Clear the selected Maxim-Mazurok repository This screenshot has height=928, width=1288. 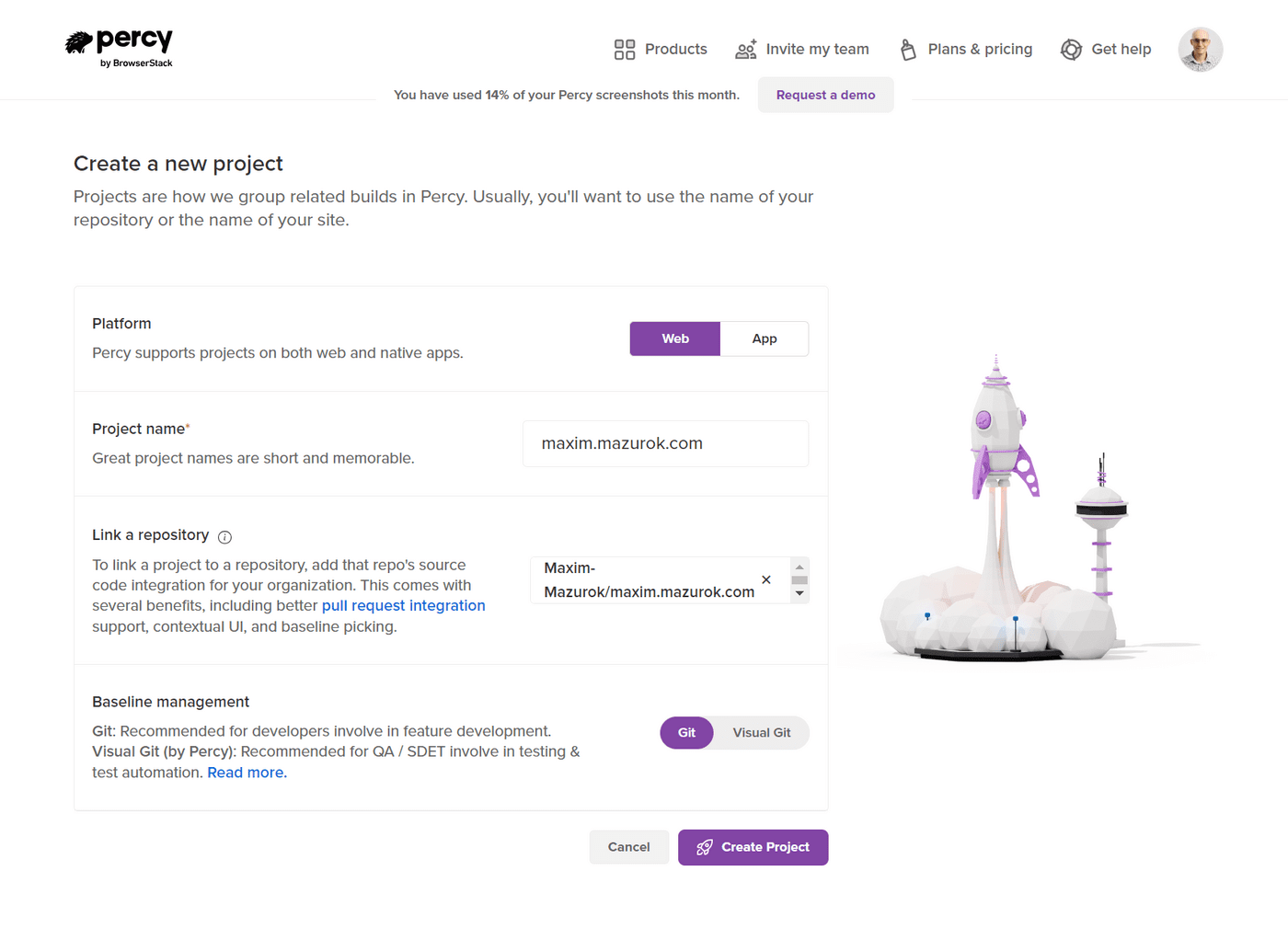[x=765, y=579]
